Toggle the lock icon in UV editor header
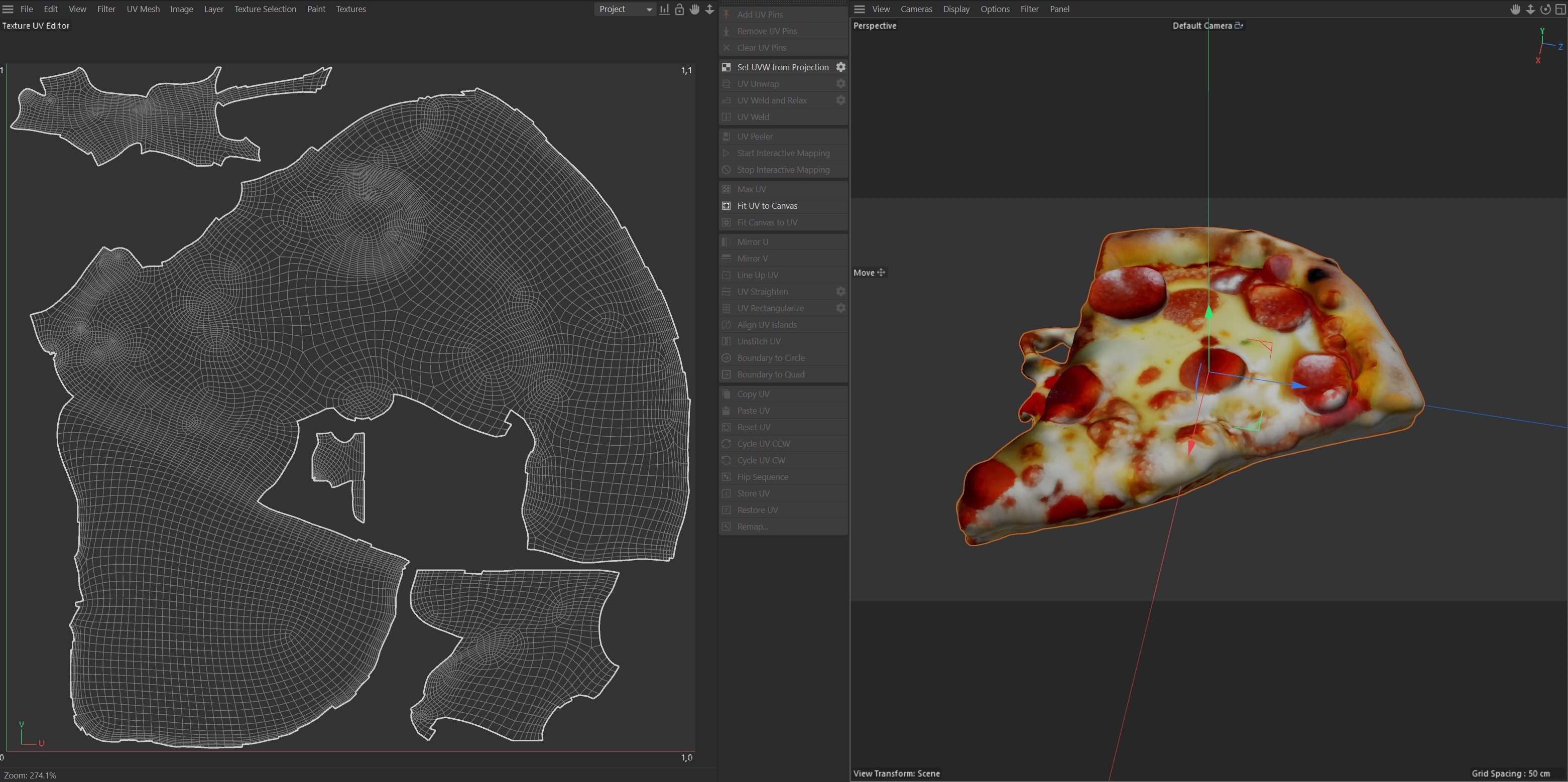This screenshot has width=1568, height=782. [679, 9]
